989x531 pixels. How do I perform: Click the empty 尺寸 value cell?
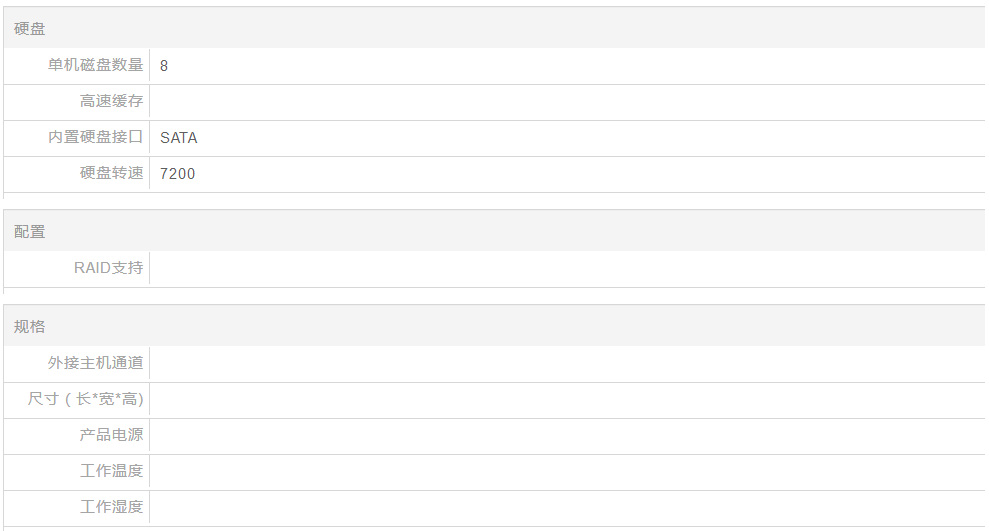click(x=565, y=399)
